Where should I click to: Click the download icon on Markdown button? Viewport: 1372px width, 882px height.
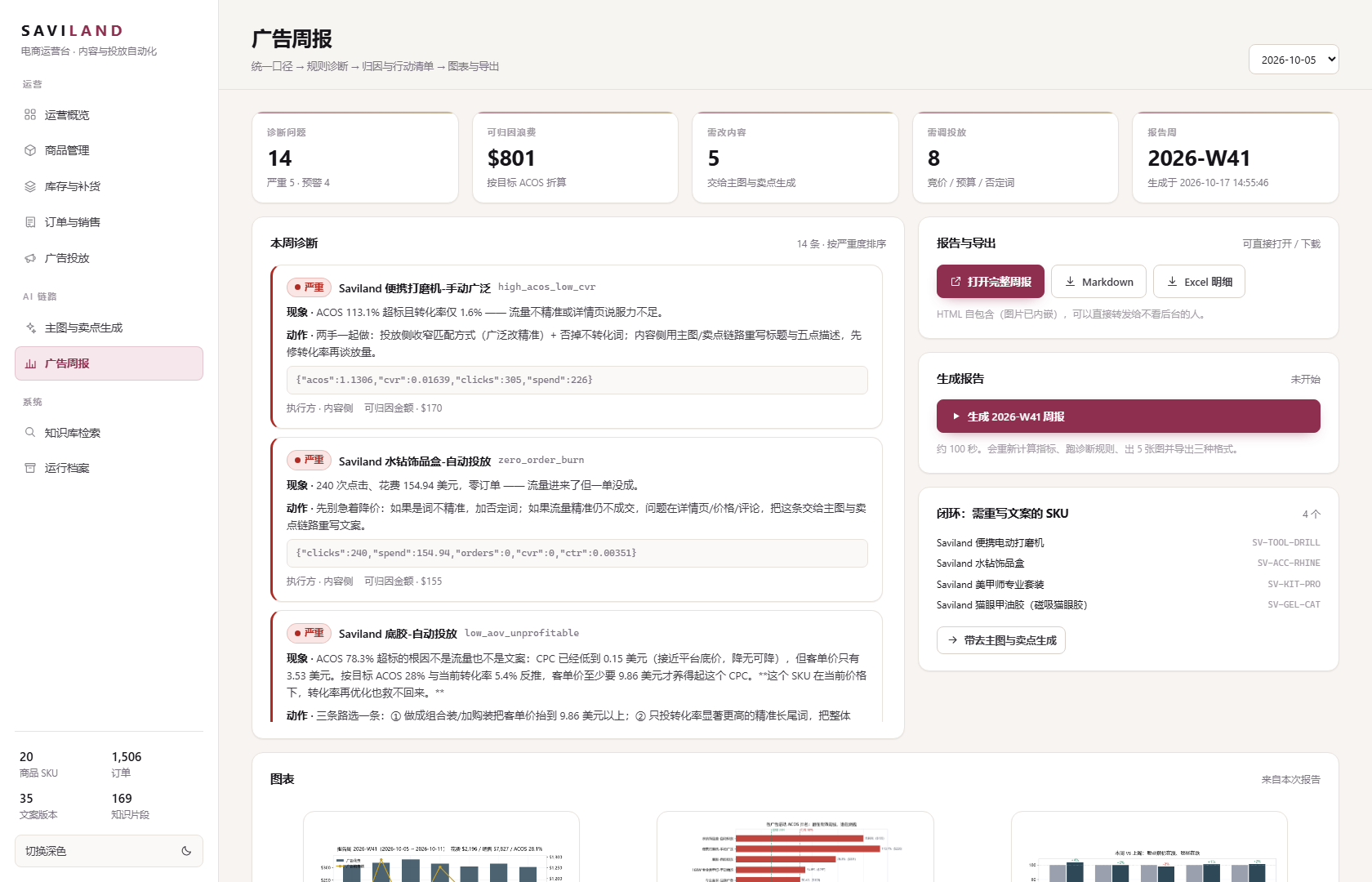tap(1070, 282)
